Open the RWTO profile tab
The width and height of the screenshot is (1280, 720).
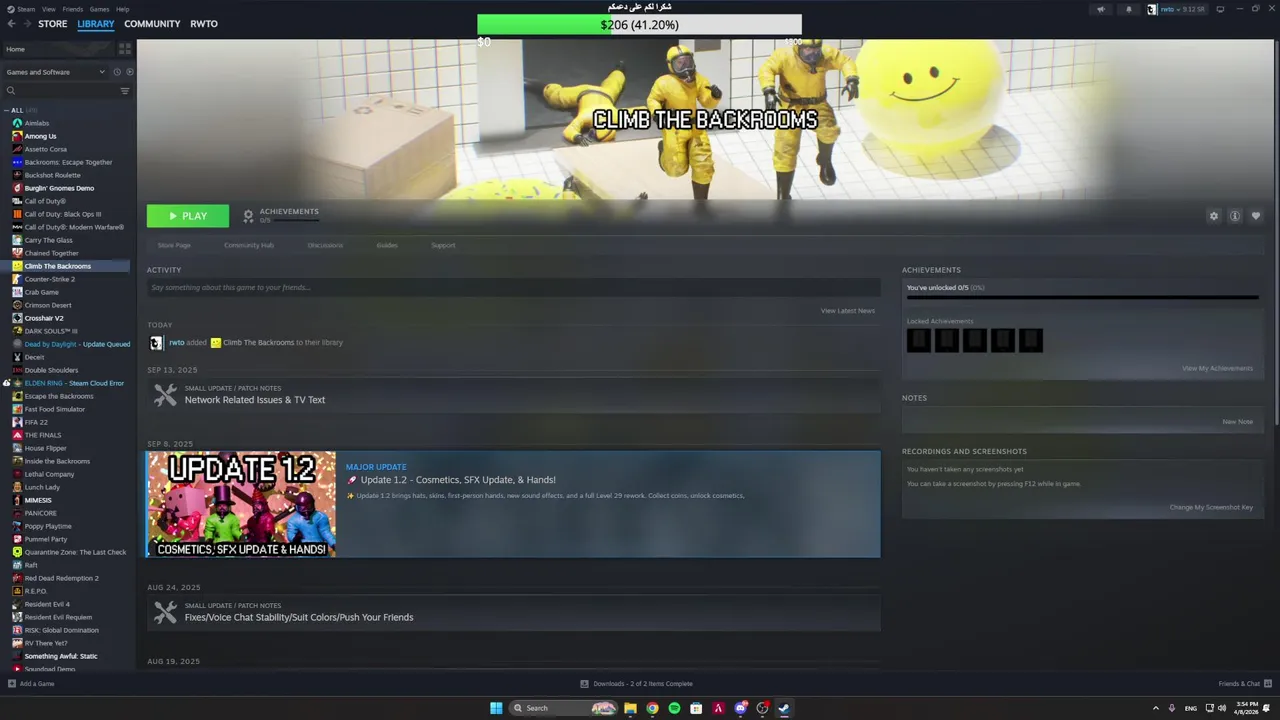click(x=204, y=24)
